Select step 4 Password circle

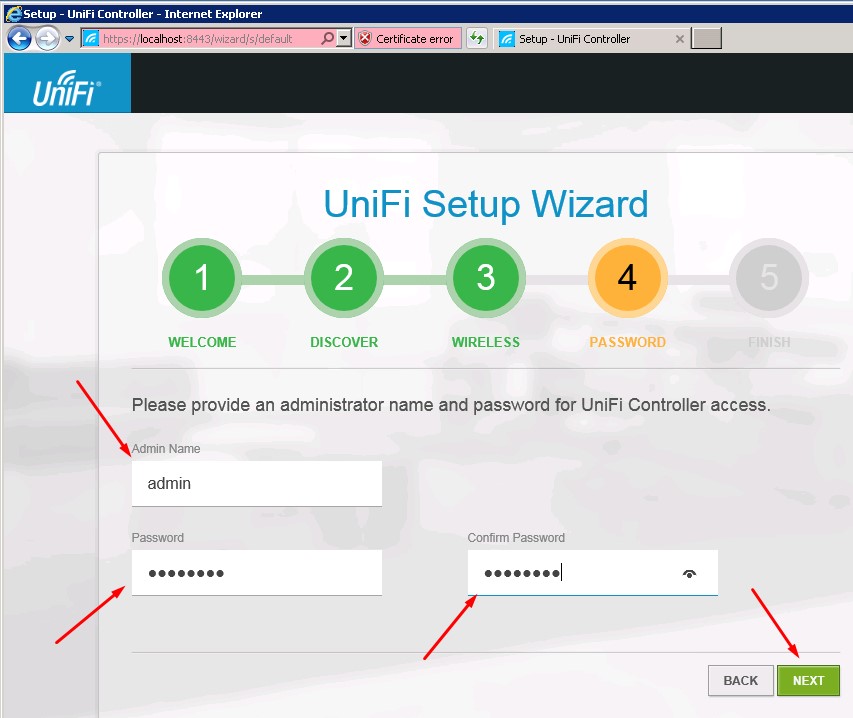coord(627,277)
